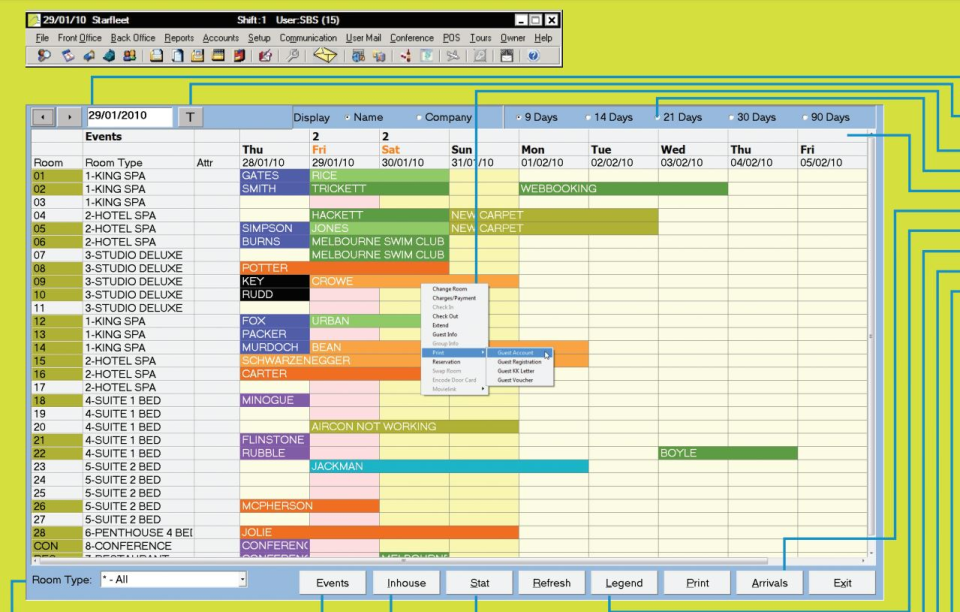Choose Charges/Payment from context menu

click(x=455, y=298)
